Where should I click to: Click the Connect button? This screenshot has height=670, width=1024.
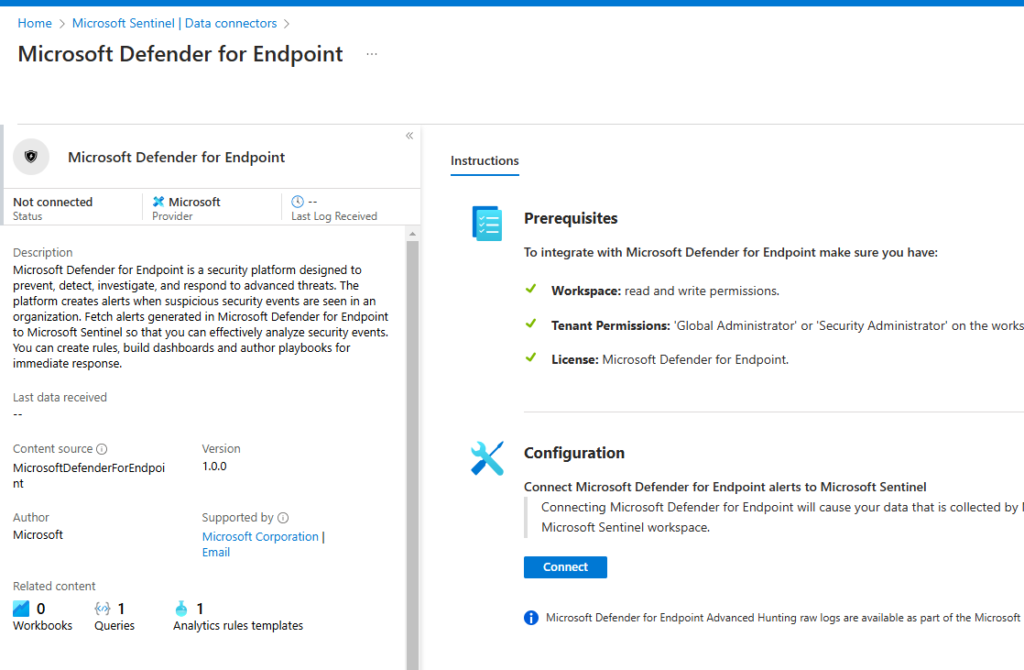point(566,567)
